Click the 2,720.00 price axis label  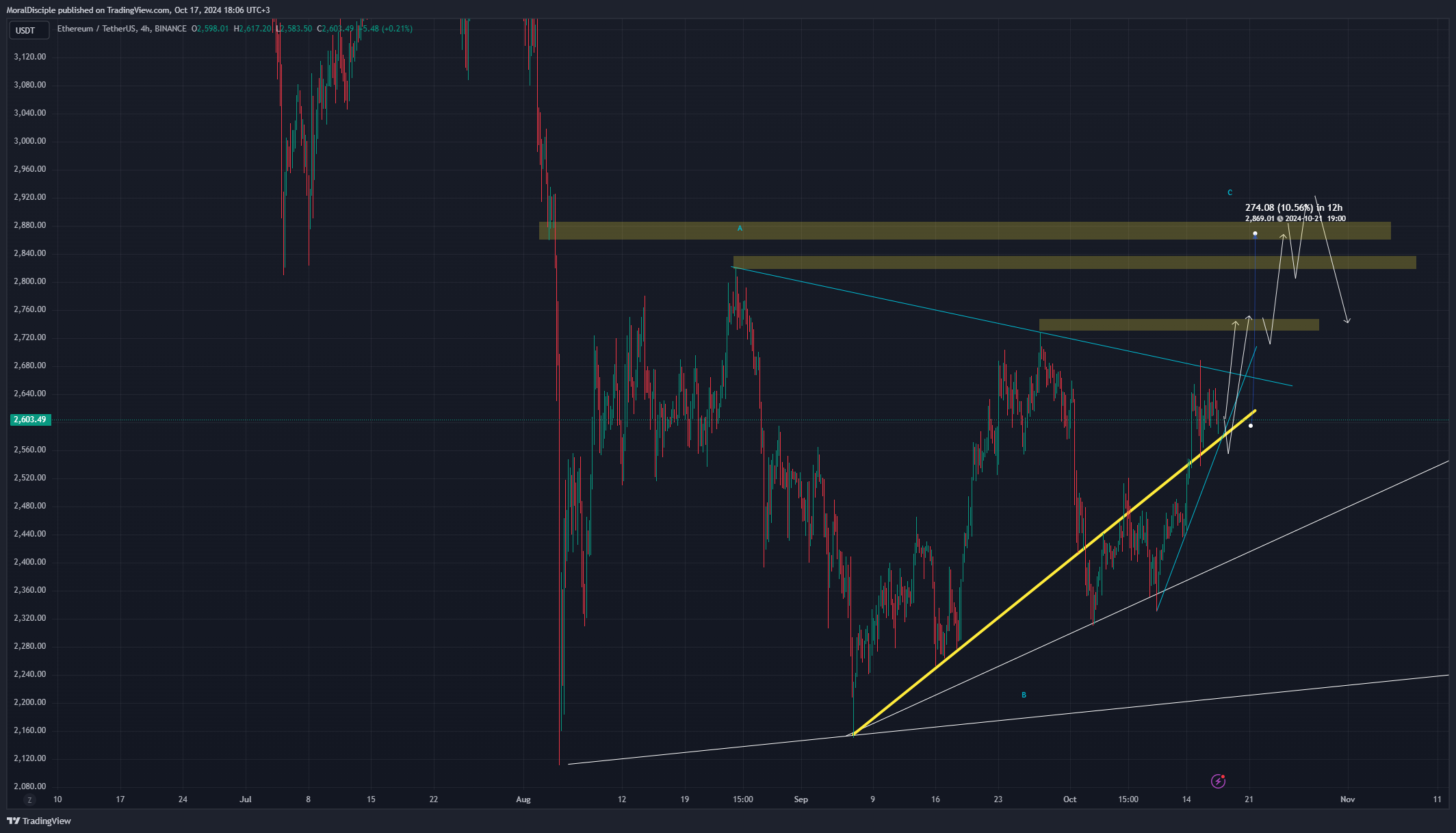[x=30, y=337]
